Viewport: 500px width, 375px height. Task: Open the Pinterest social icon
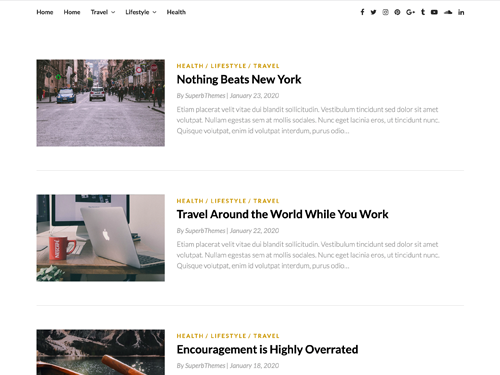click(397, 12)
